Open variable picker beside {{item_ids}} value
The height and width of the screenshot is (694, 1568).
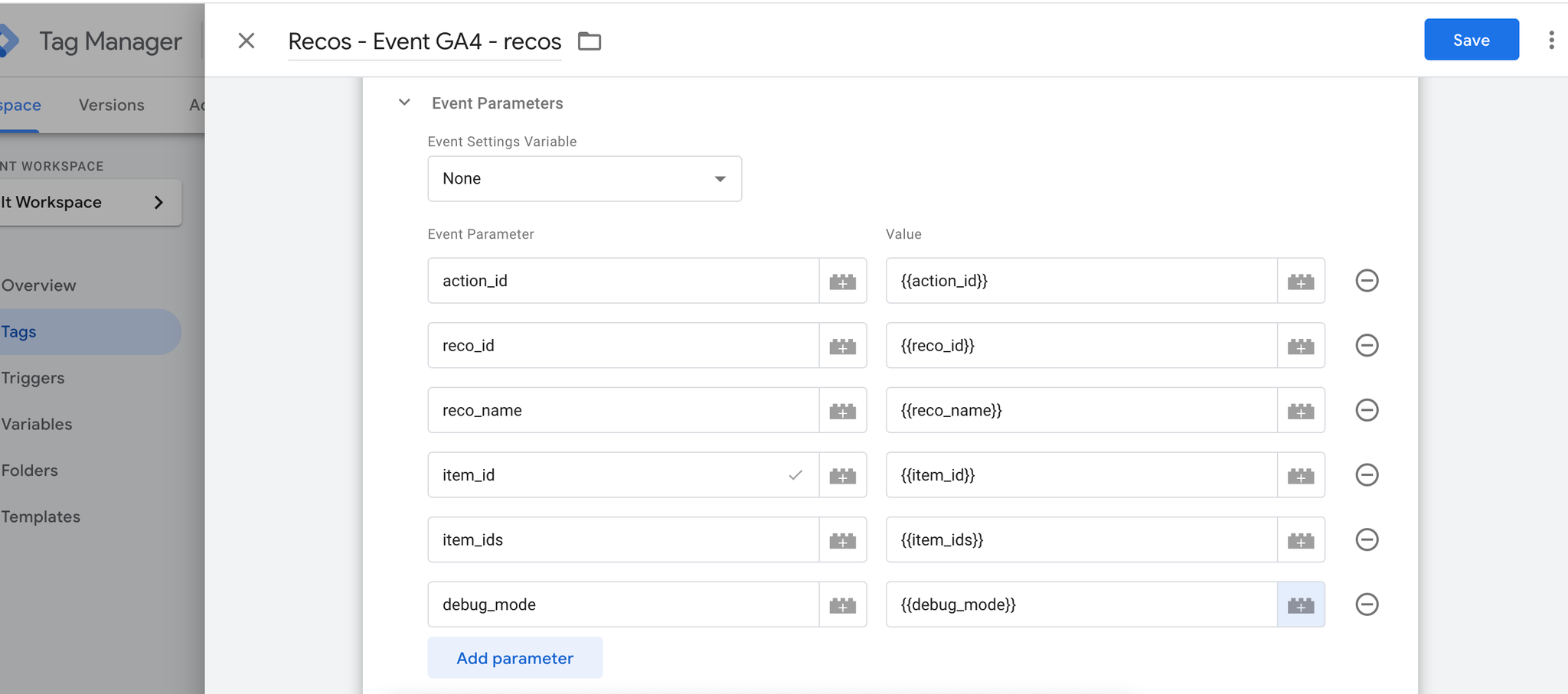click(1301, 540)
